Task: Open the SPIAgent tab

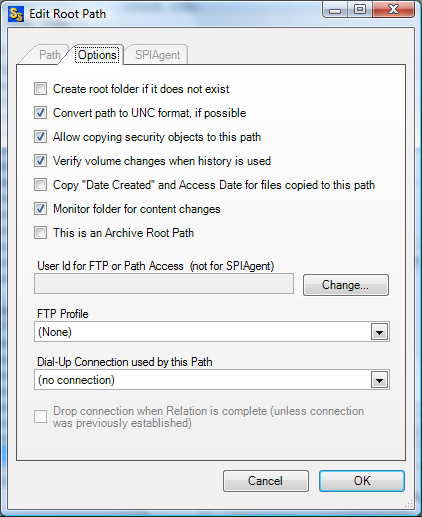Action: pos(157,55)
